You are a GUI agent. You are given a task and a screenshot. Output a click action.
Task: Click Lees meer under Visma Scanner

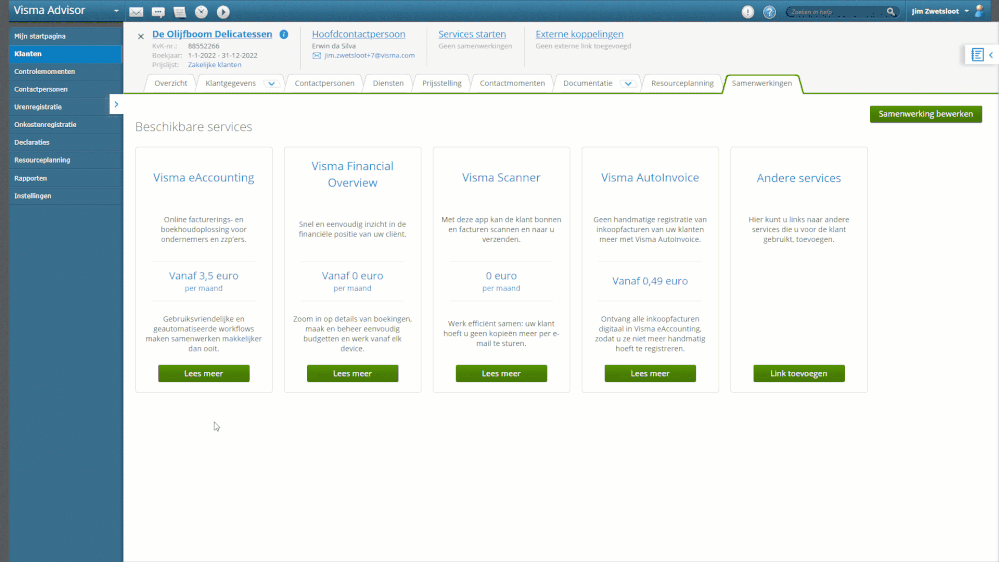[501, 373]
